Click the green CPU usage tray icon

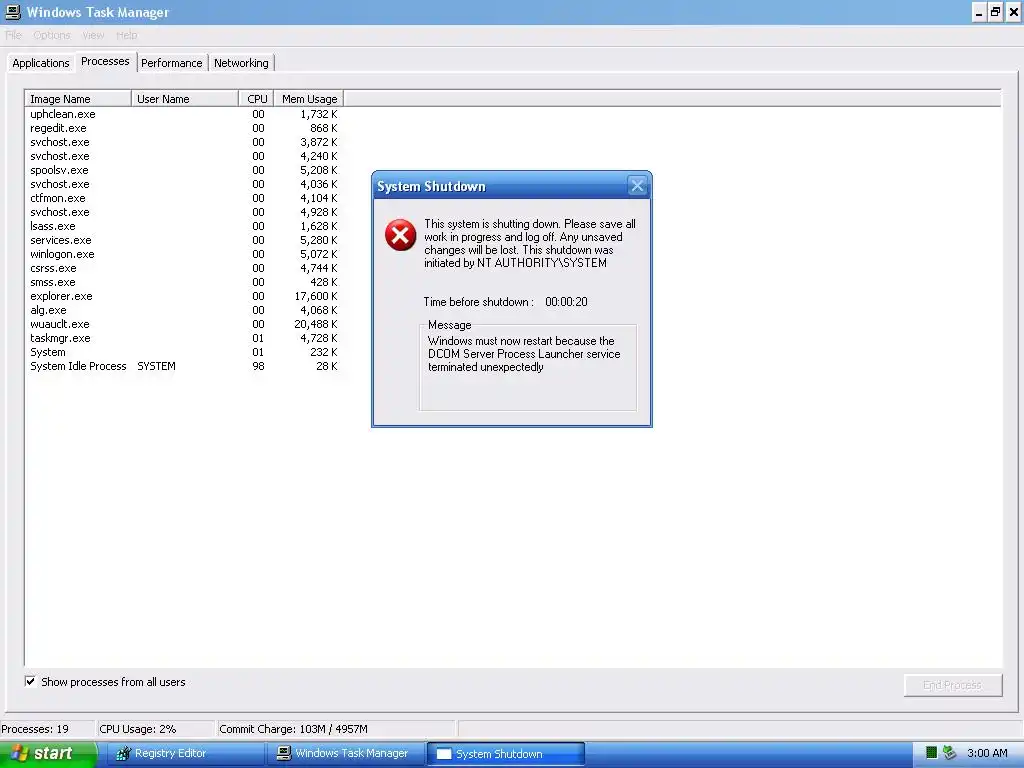[x=932, y=753]
